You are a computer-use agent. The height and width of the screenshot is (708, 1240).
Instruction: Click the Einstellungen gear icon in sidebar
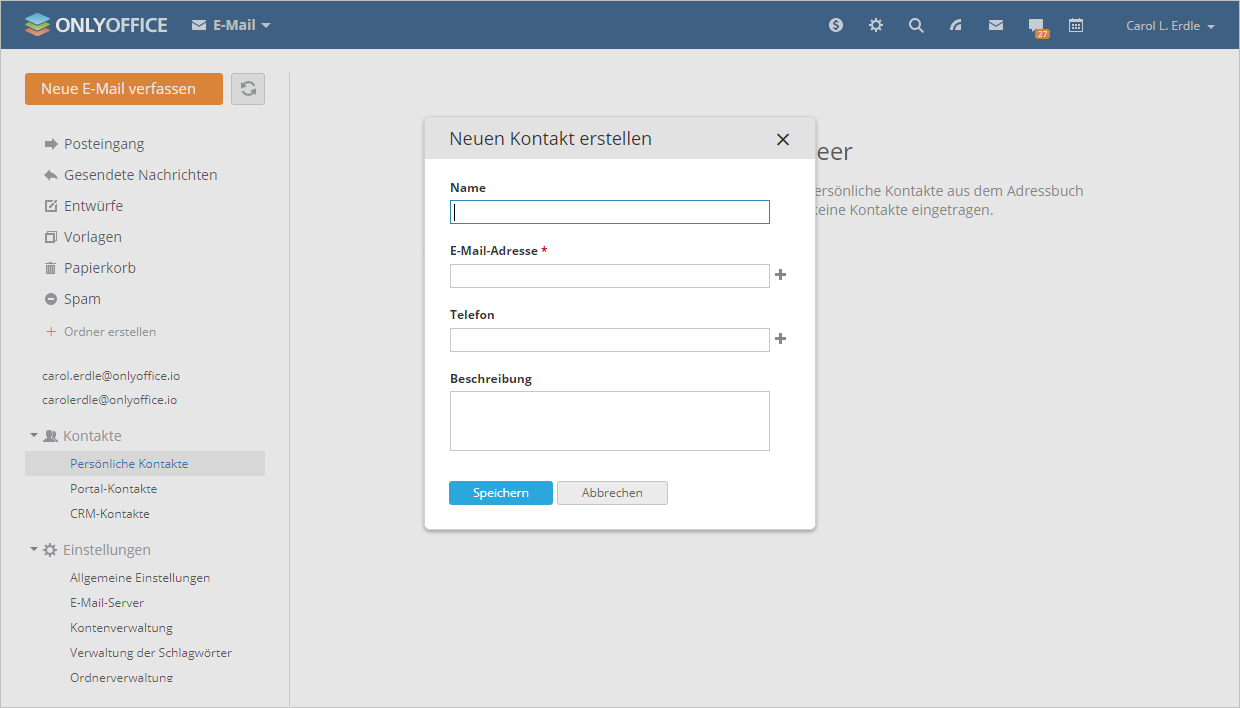coord(50,550)
